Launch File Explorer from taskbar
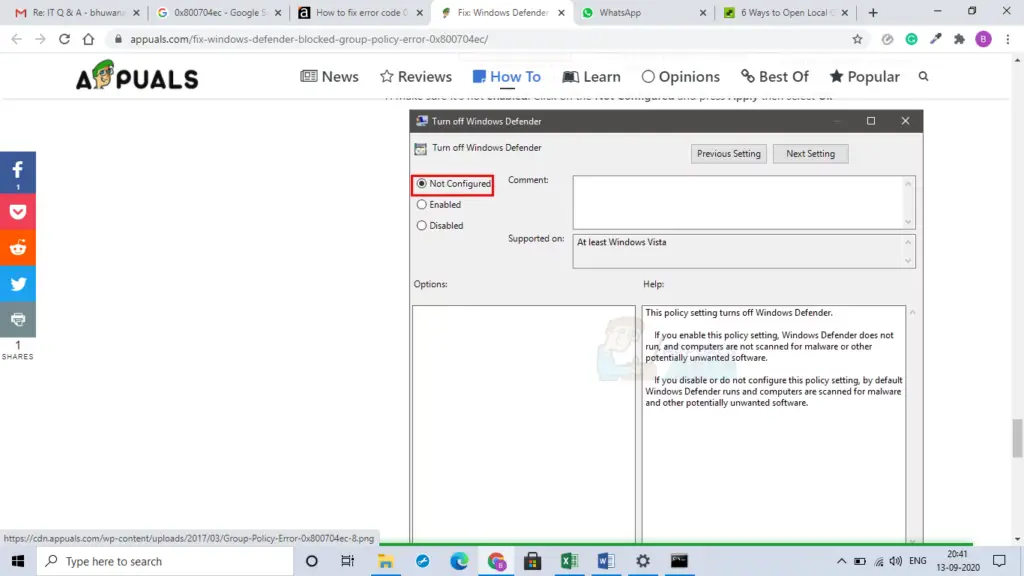Screen dimensions: 1024x576 (385, 561)
